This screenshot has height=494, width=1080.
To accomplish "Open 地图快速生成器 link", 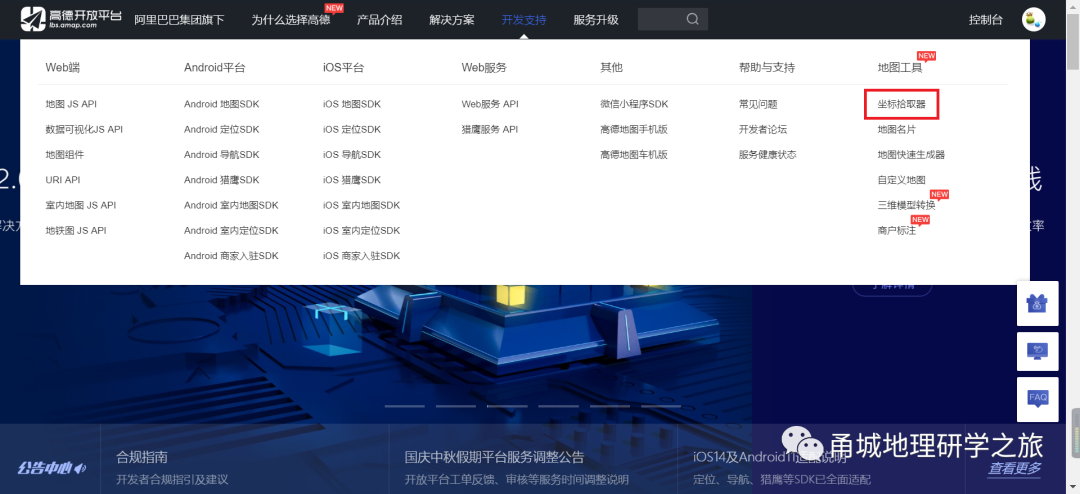I will [911, 155].
